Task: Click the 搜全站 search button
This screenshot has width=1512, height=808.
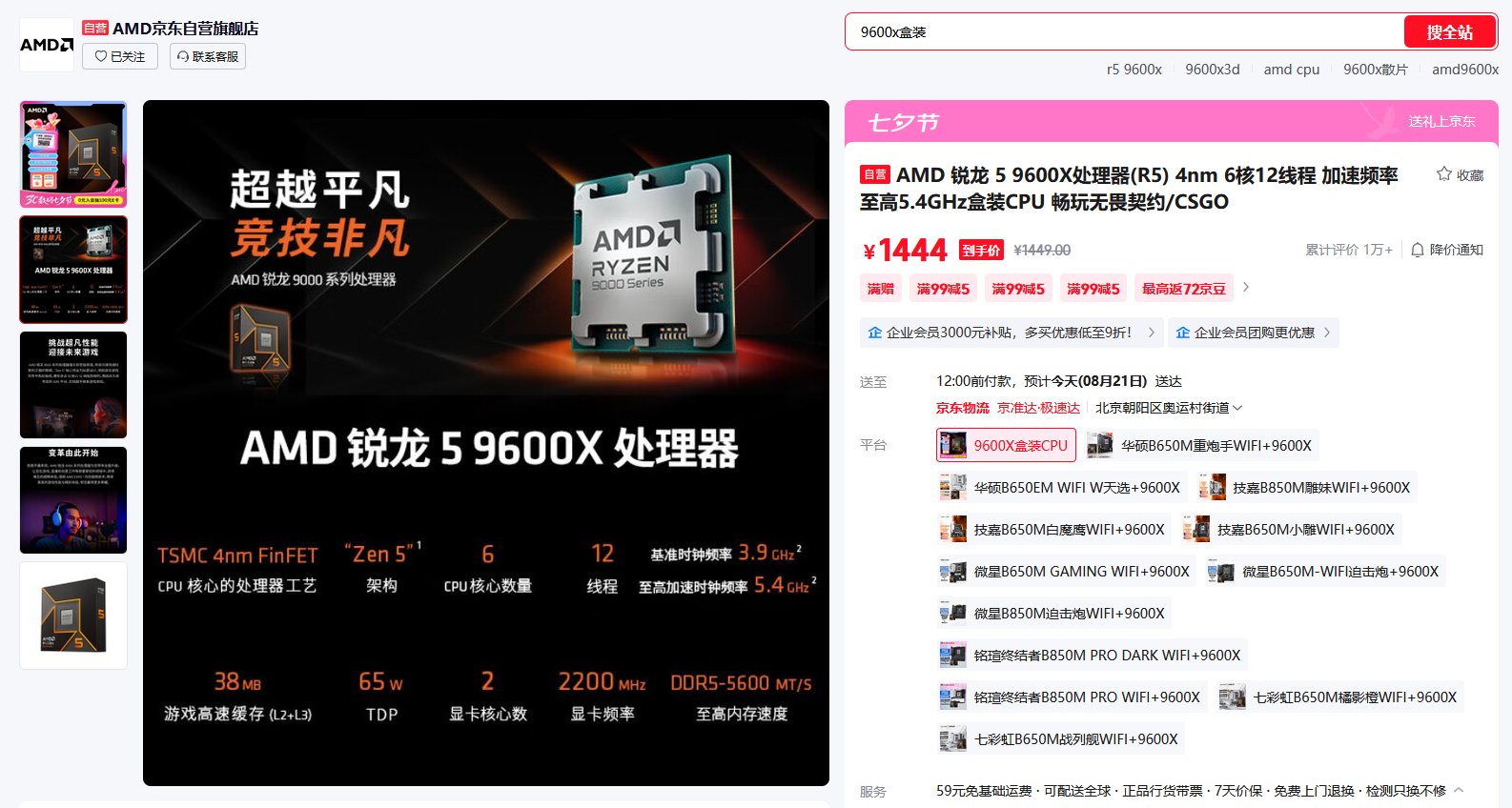Action: tap(1449, 31)
